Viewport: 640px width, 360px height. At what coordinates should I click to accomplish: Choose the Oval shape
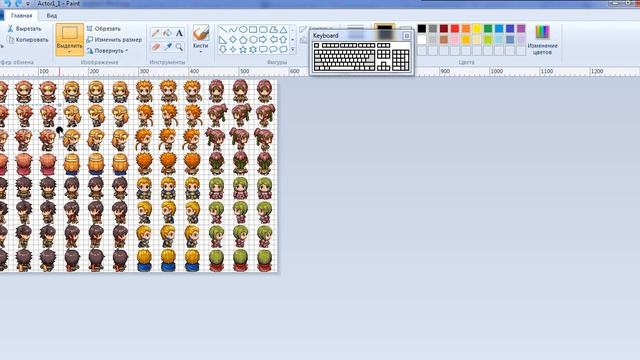point(243,30)
